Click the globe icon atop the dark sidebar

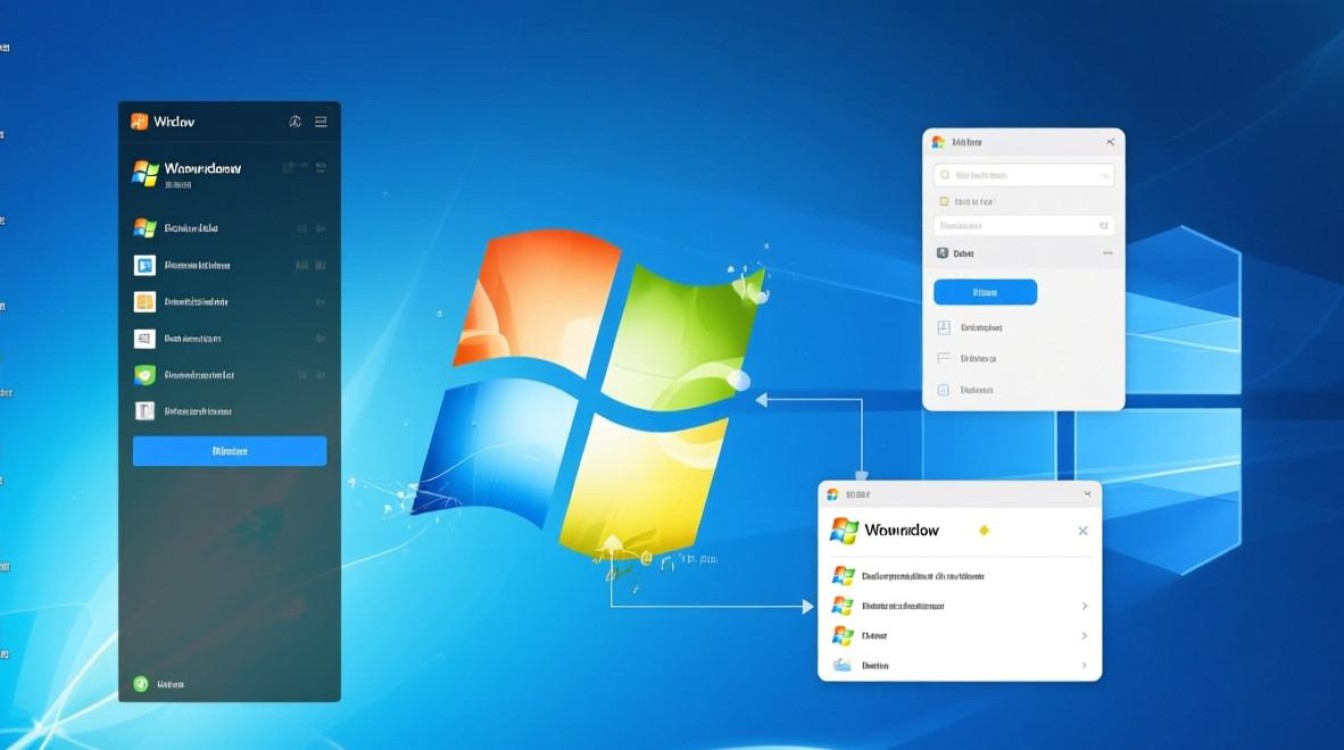point(296,120)
